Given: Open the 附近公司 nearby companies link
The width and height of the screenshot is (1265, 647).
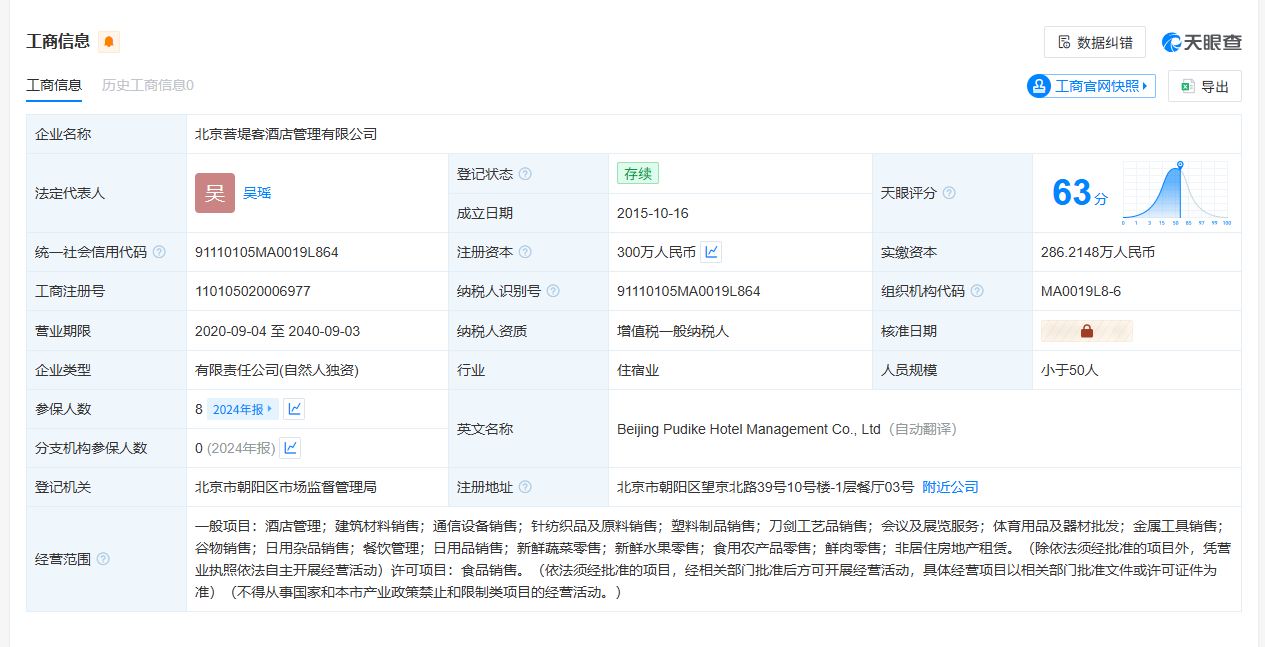Looking at the screenshot, I should (x=950, y=487).
